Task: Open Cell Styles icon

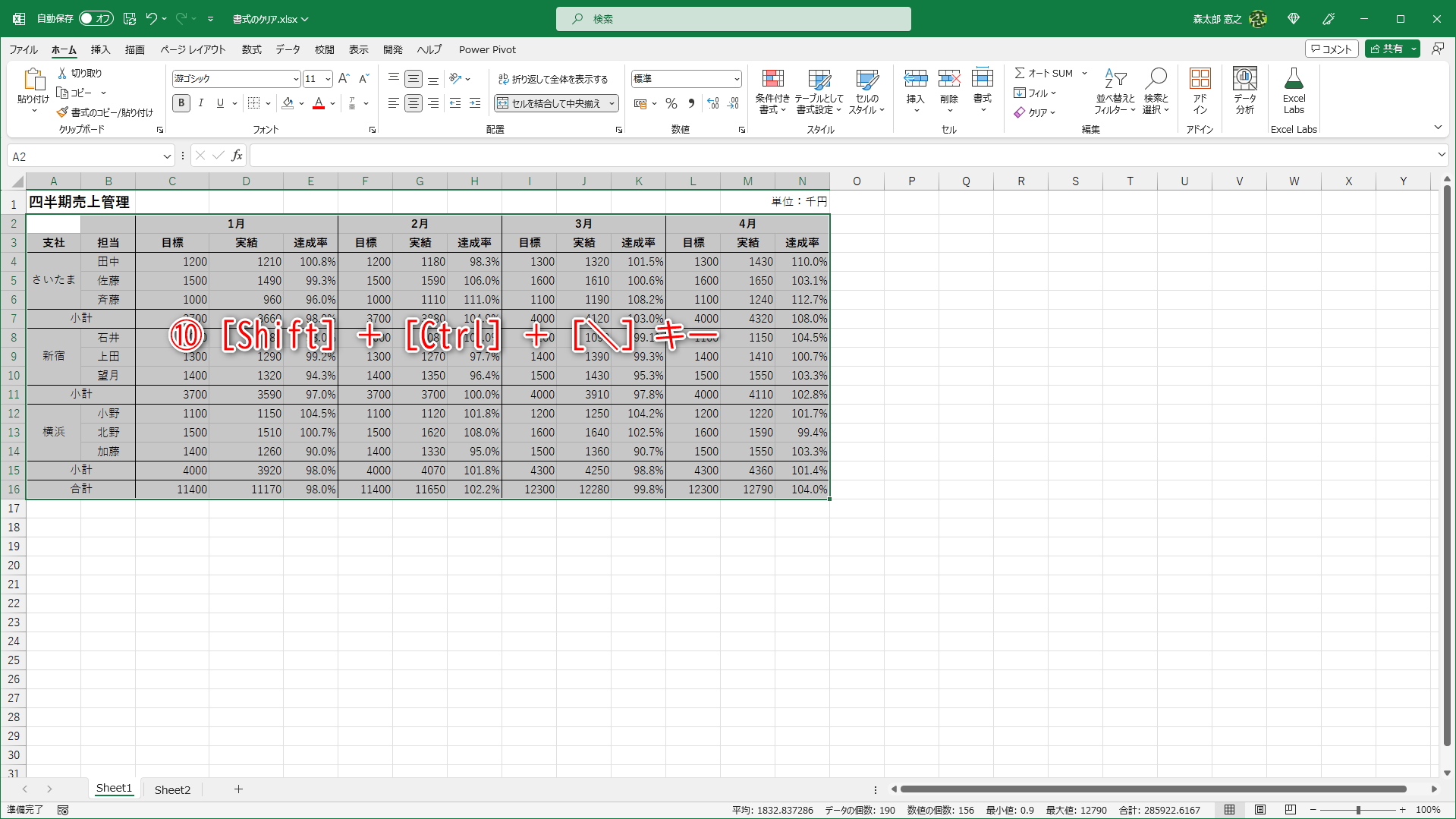Action: coord(866,79)
